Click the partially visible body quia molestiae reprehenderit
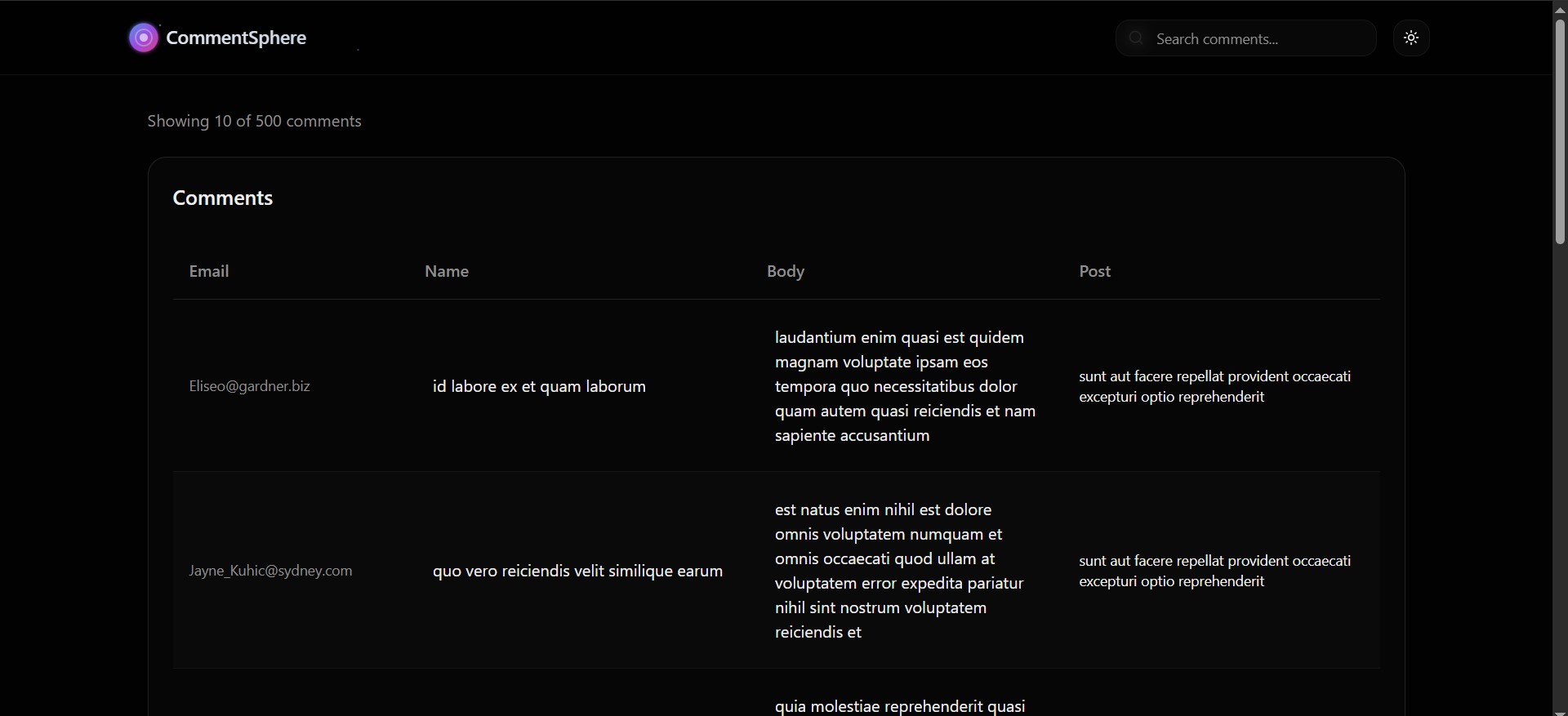 pos(900,706)
